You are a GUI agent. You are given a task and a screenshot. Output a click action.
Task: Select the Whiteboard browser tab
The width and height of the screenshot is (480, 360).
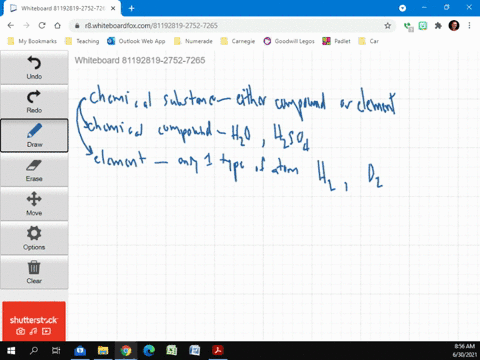tap(62, 8)
